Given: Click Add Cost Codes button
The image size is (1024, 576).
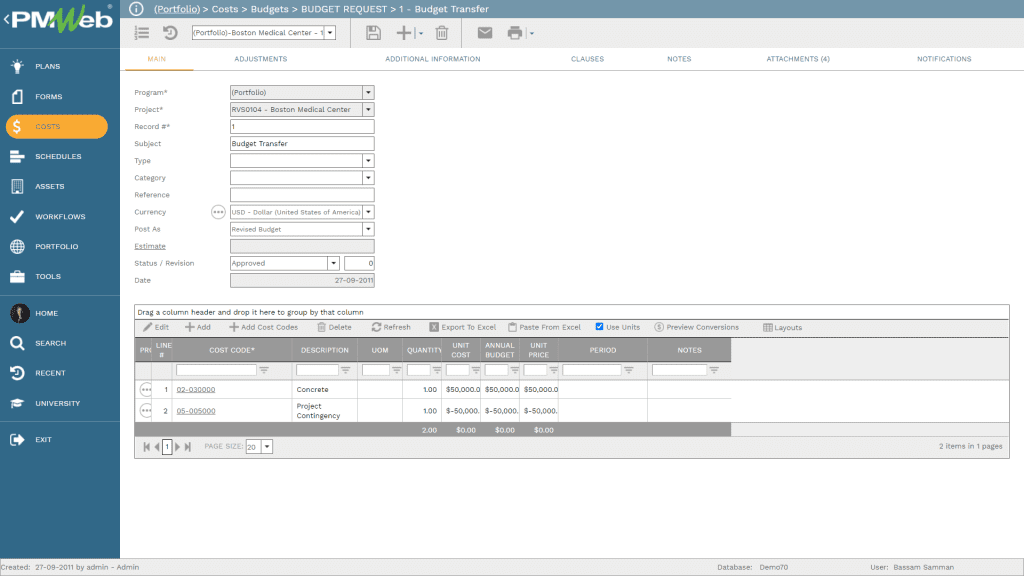Looking at the screenshot, I should point(263,327).
